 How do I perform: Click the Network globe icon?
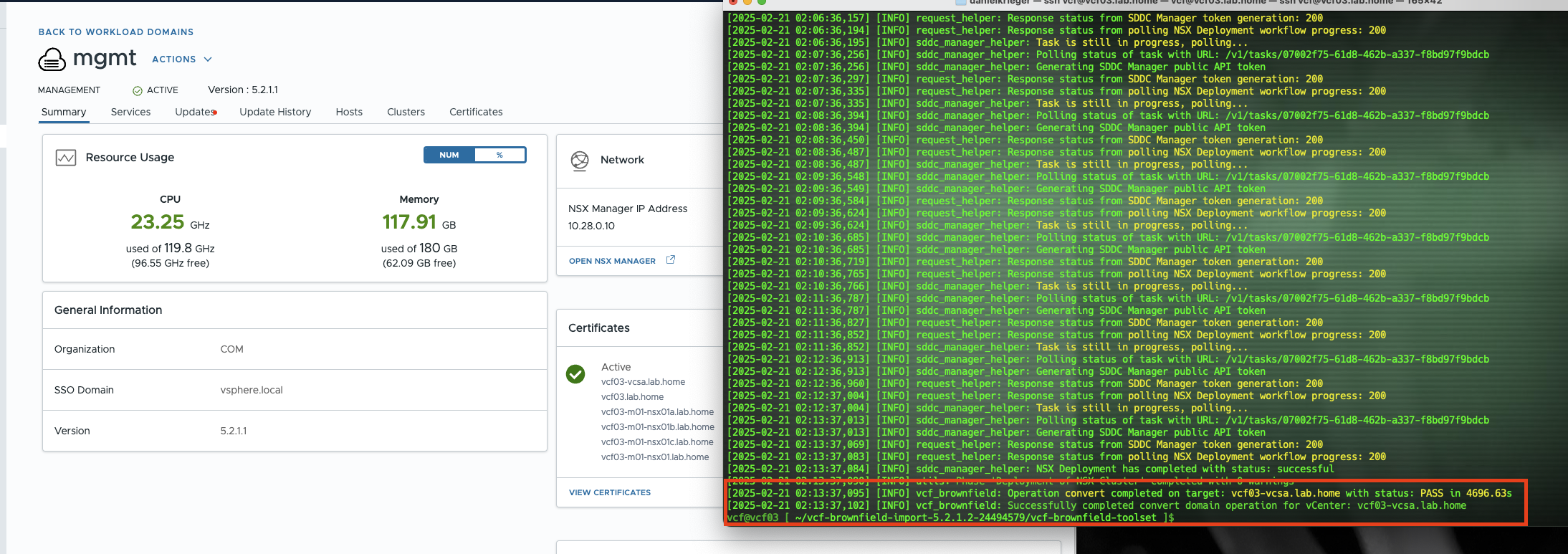pos(580,161)
